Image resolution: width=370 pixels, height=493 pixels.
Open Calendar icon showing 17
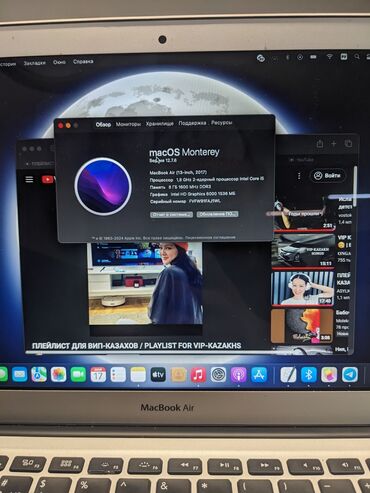[98, 375]
